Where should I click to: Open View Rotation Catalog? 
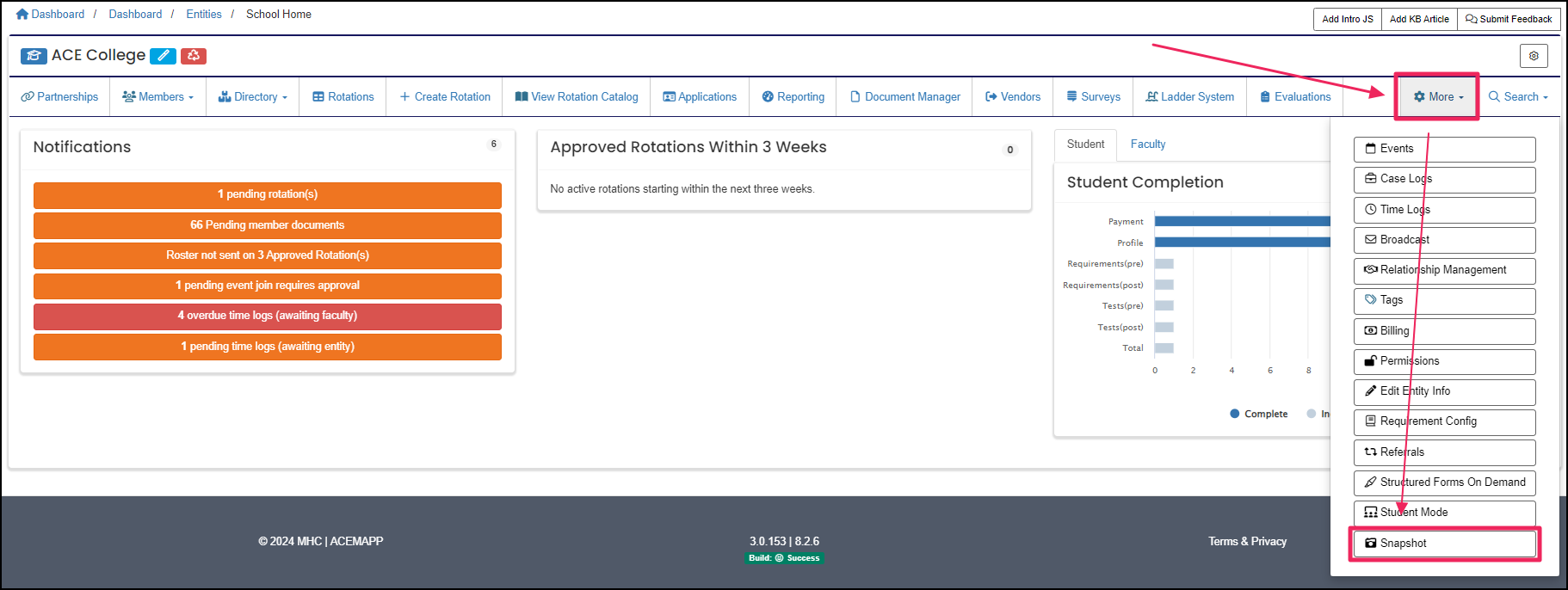(x=577, y=97)
